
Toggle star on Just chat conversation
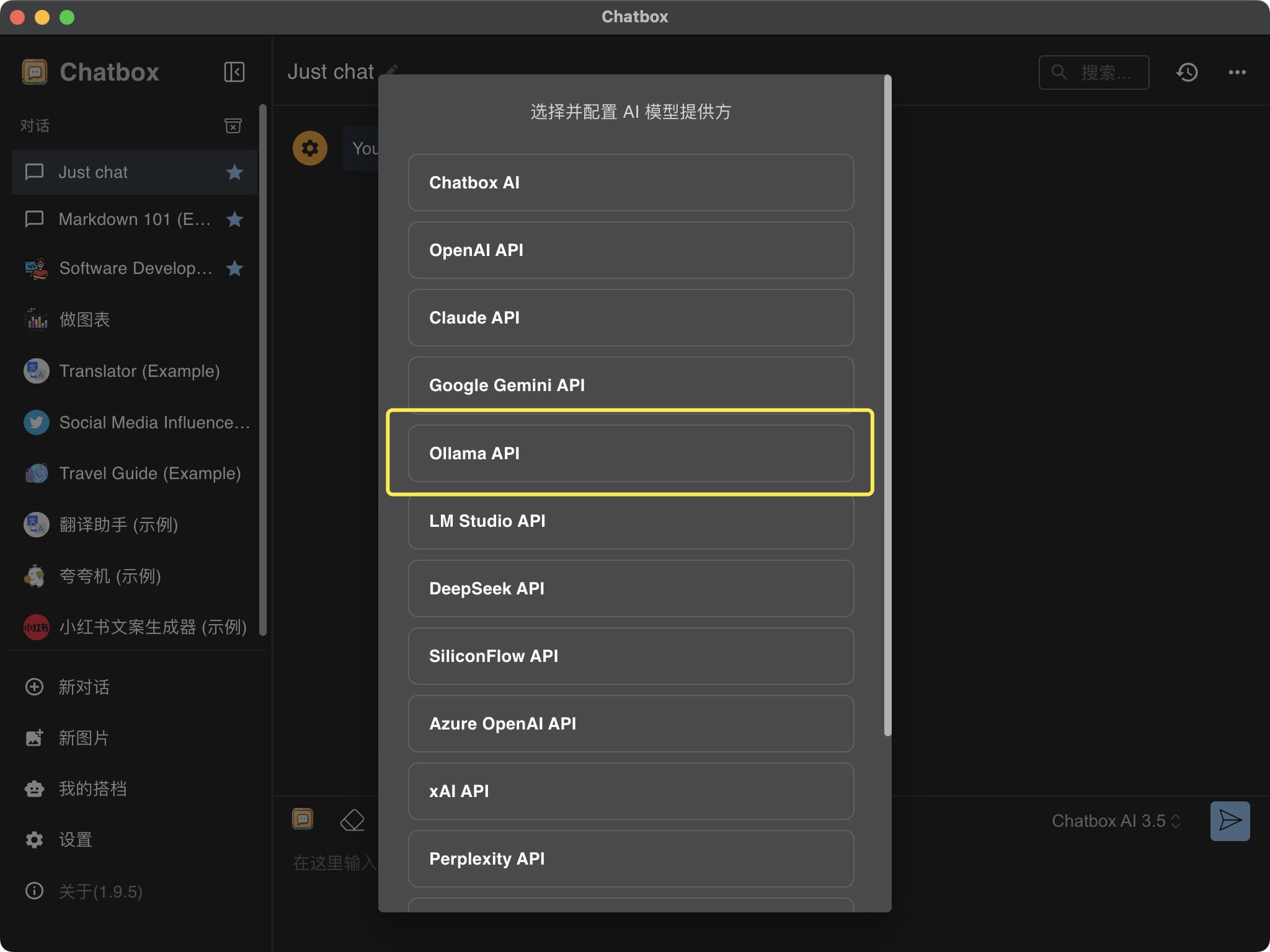click(234, 172)
